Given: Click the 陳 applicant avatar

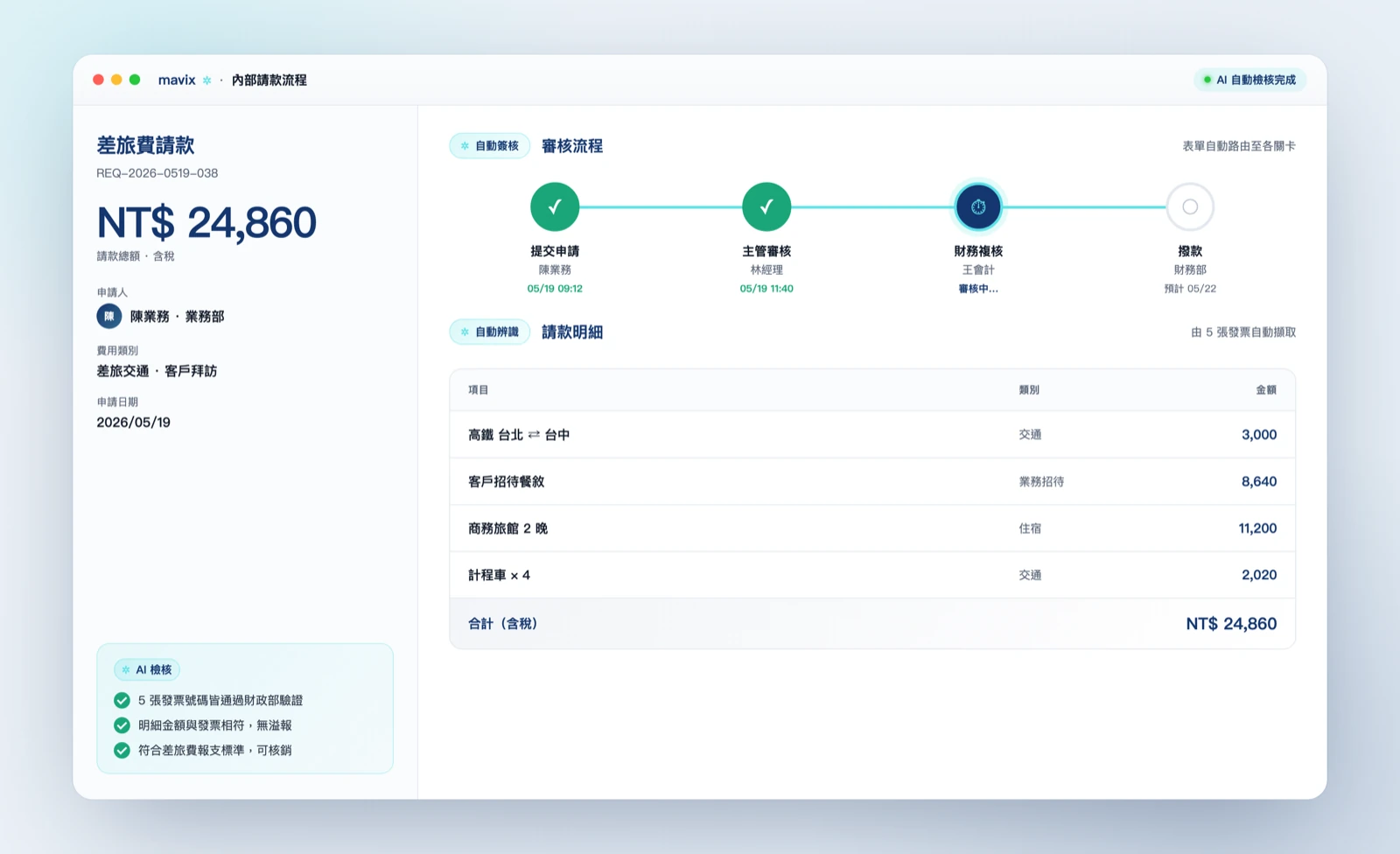Looking at the screenshot, I should [109, 316].
